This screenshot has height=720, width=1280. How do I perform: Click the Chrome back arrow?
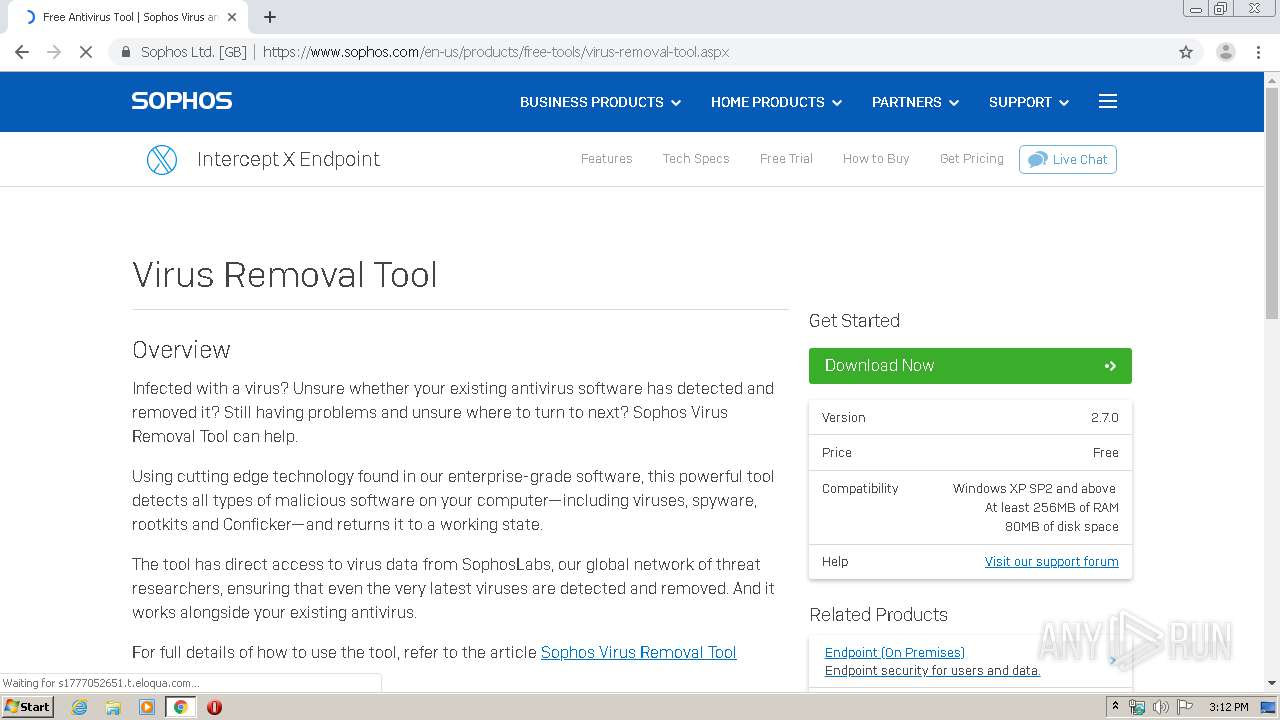(x=22, y=52)
